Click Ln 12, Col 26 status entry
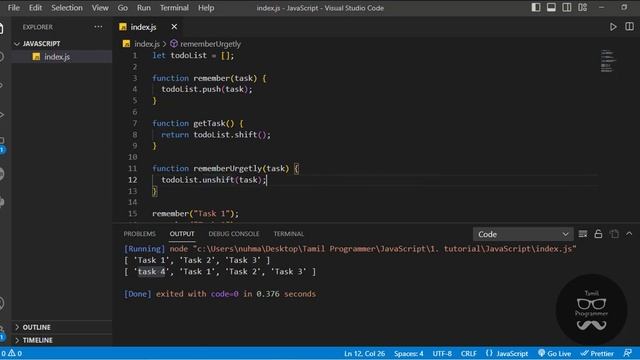The image size is (640, 360). (364, 353)
